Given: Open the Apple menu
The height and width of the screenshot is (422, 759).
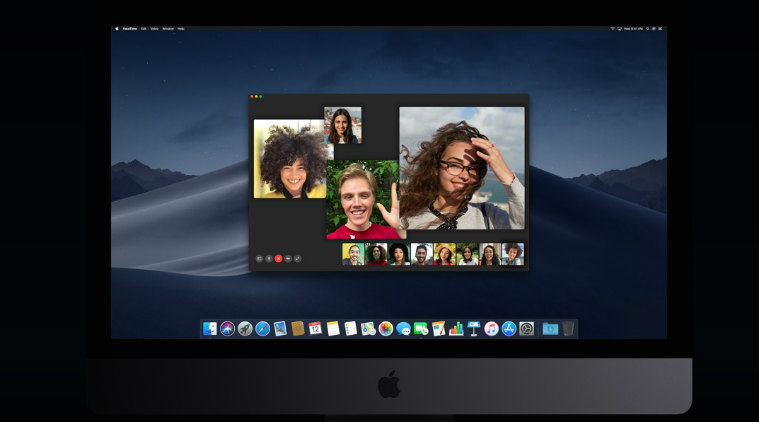Looking at the screenshot, I should 117,28.
